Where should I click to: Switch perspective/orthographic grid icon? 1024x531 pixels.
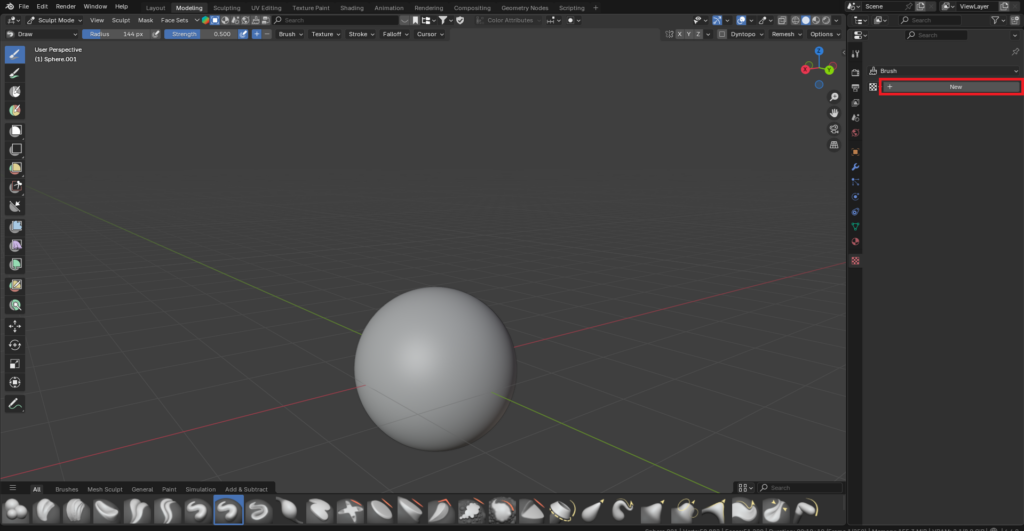pyautogui.click(x=834, y=145)
